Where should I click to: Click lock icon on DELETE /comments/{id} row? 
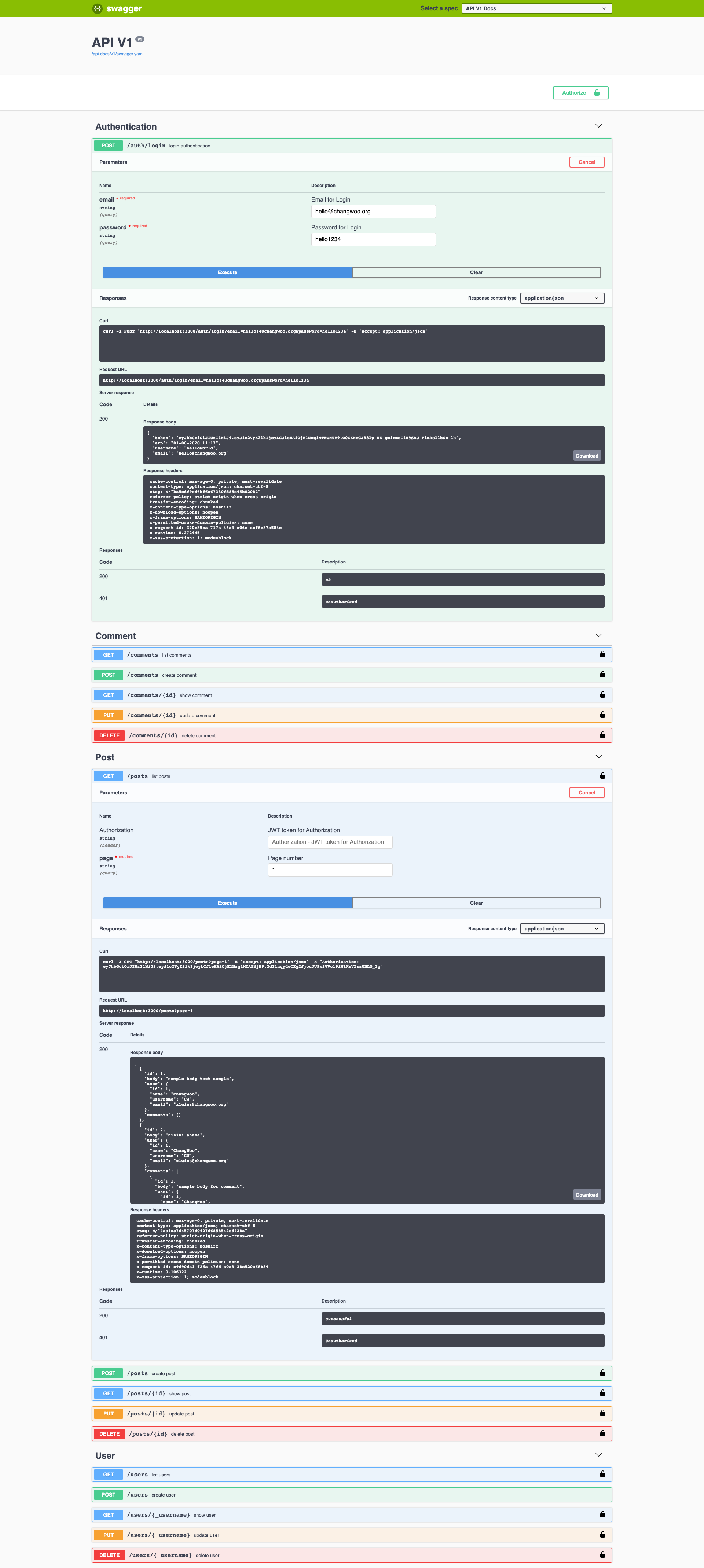pyautogui.click(x=602, y=735)
